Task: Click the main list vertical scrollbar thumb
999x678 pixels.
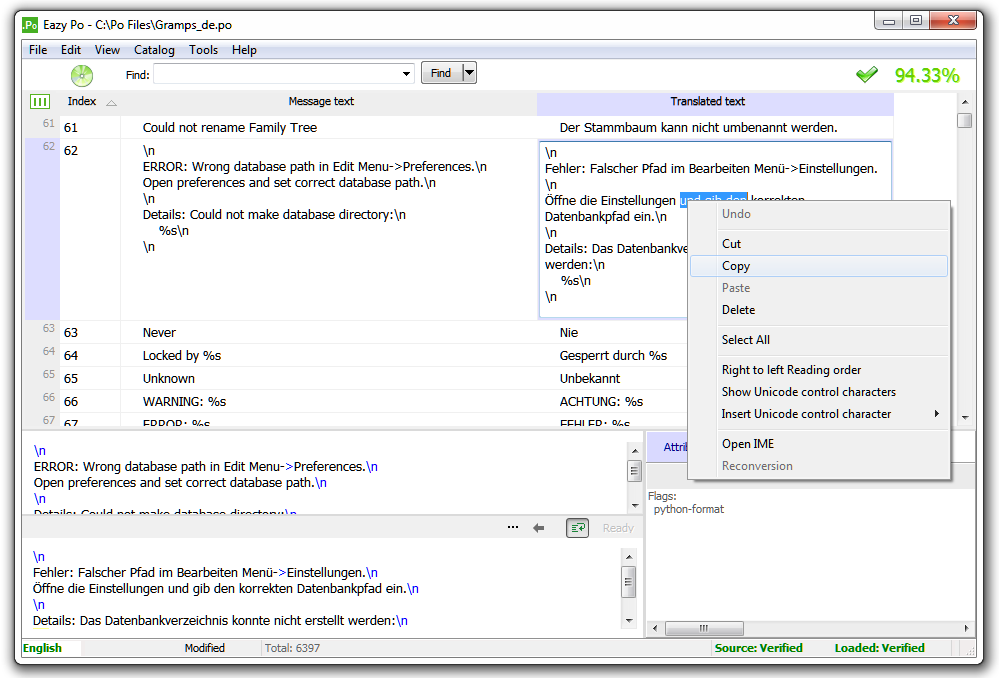Action: [965, 120]
